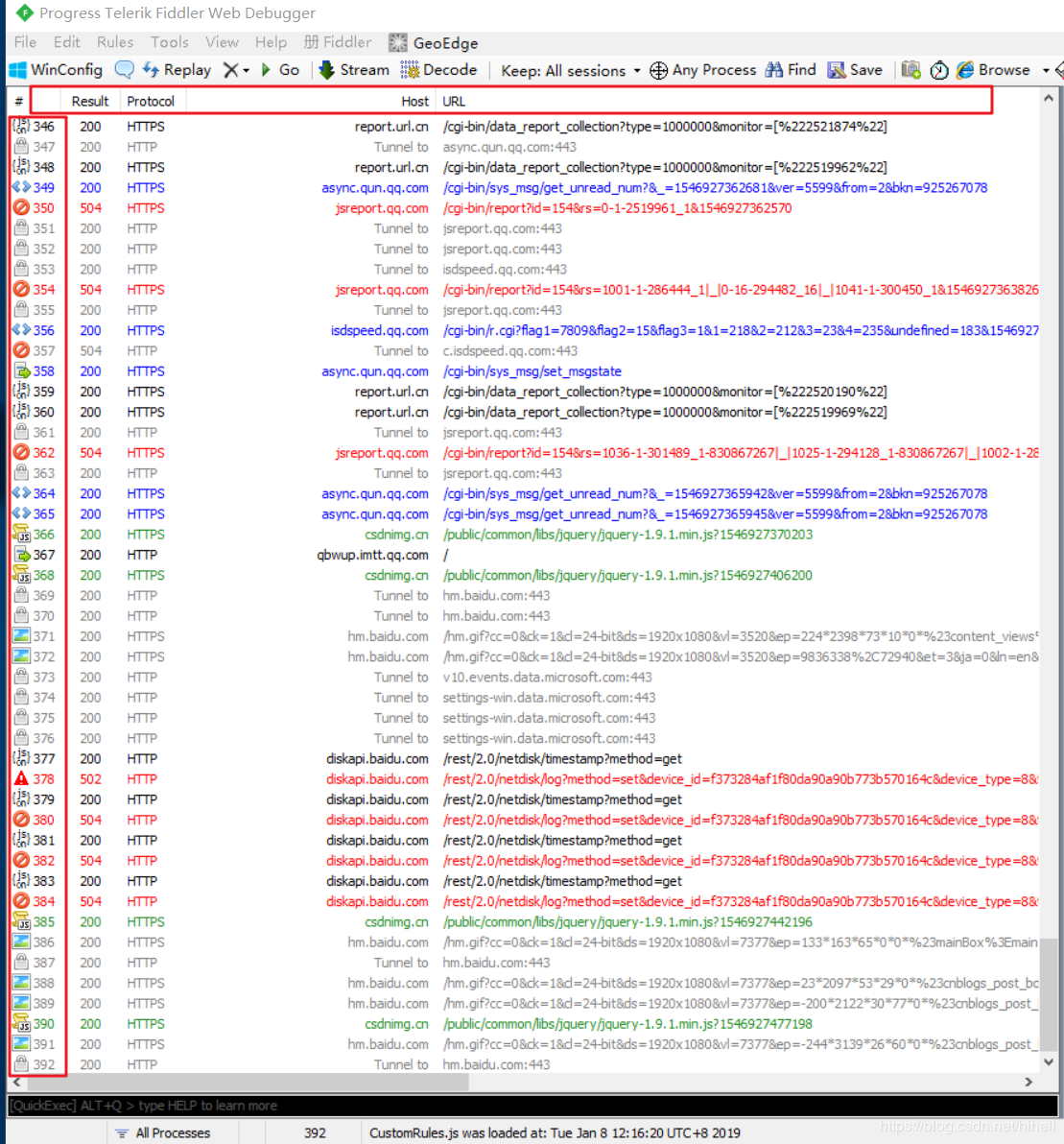Click session 371 image icon
The width and height of the screenshot is (1064, 1144).
[21, 636]
